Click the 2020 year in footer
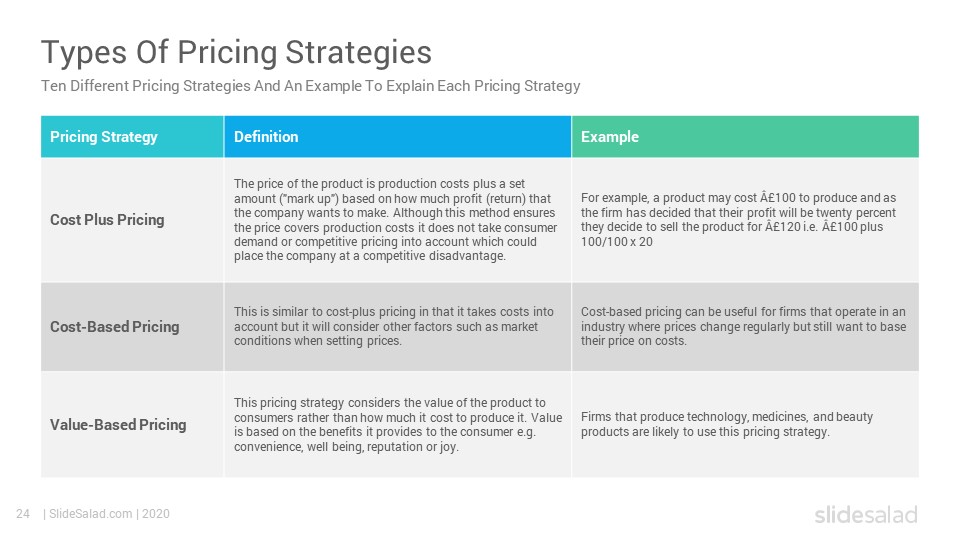The width and height of the screenshot is (960, 540). pyautogui.click(x=156, y=514)
